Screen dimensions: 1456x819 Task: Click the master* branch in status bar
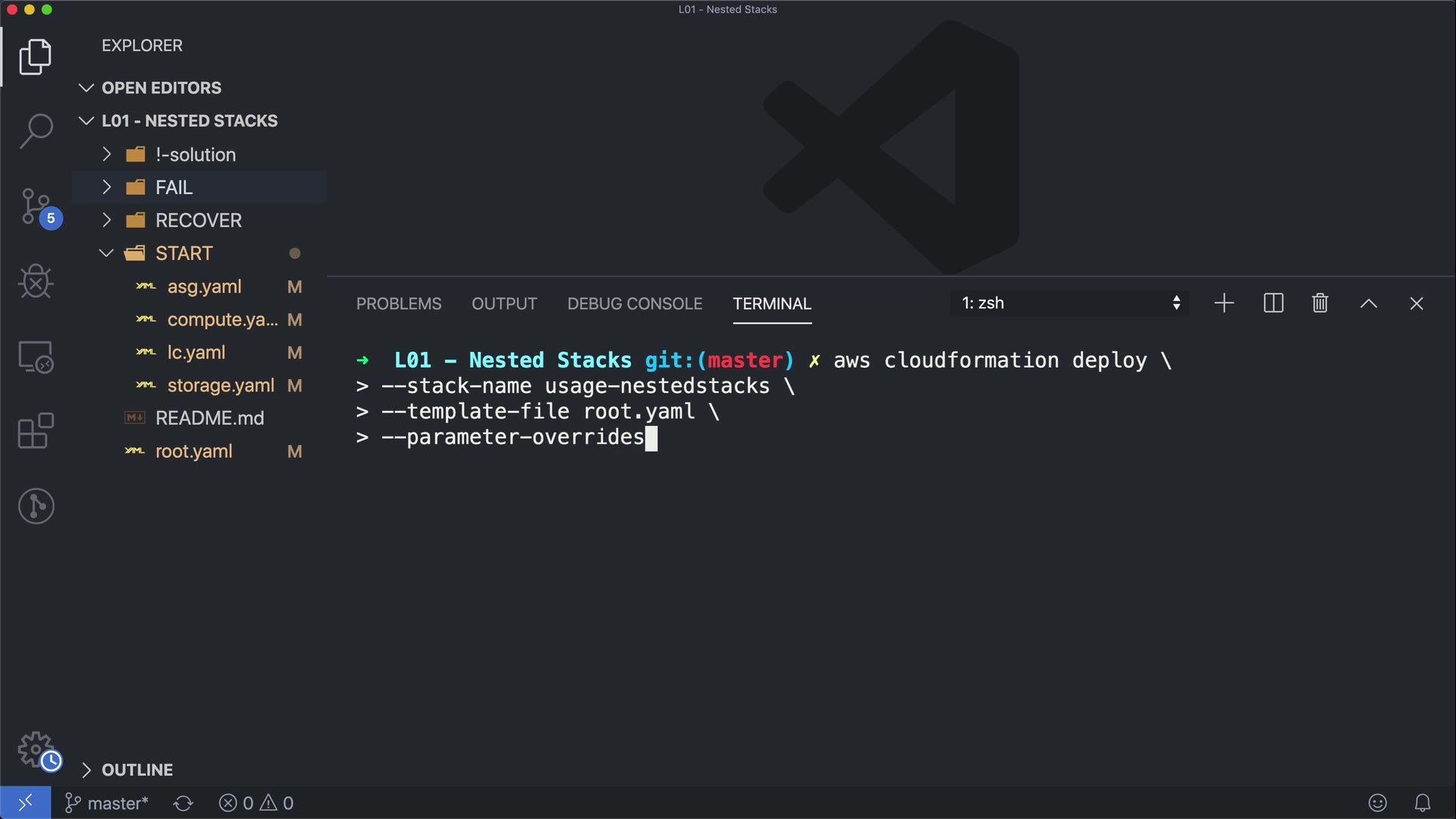coord(108,803)
